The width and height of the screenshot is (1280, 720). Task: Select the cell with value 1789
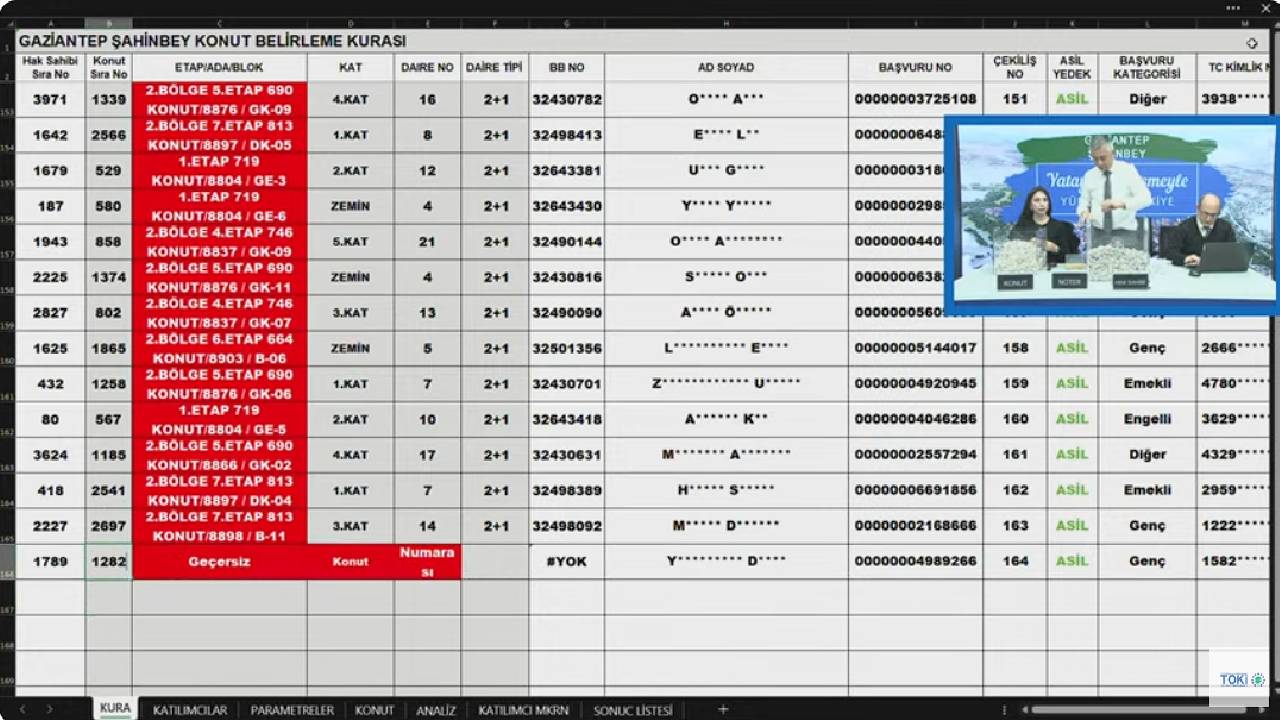[x=50, y=561]
